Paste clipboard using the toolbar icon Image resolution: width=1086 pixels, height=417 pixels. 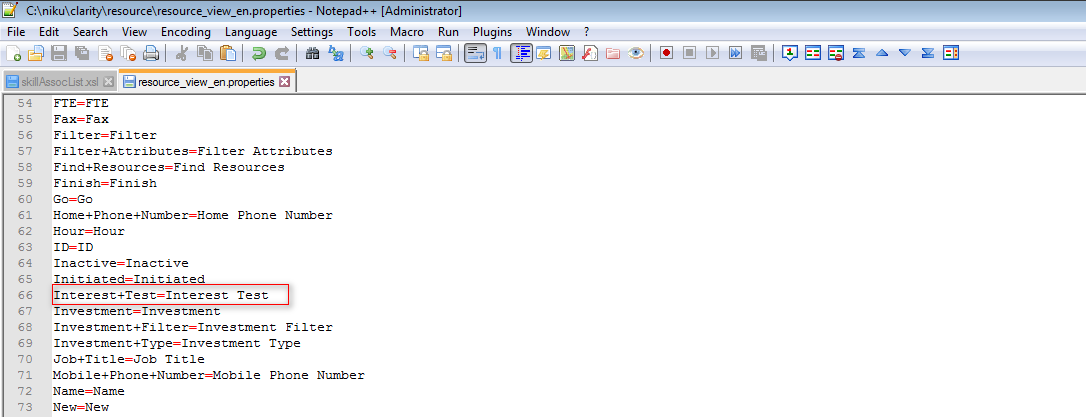(x=227, y=53)
